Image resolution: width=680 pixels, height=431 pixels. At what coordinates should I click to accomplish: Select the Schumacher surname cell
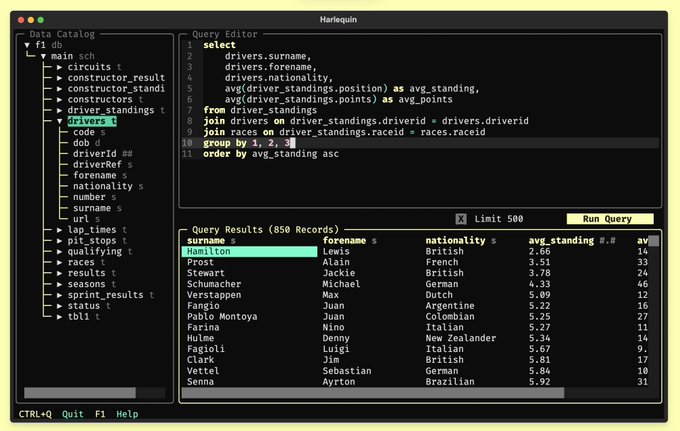pos(214,284)
